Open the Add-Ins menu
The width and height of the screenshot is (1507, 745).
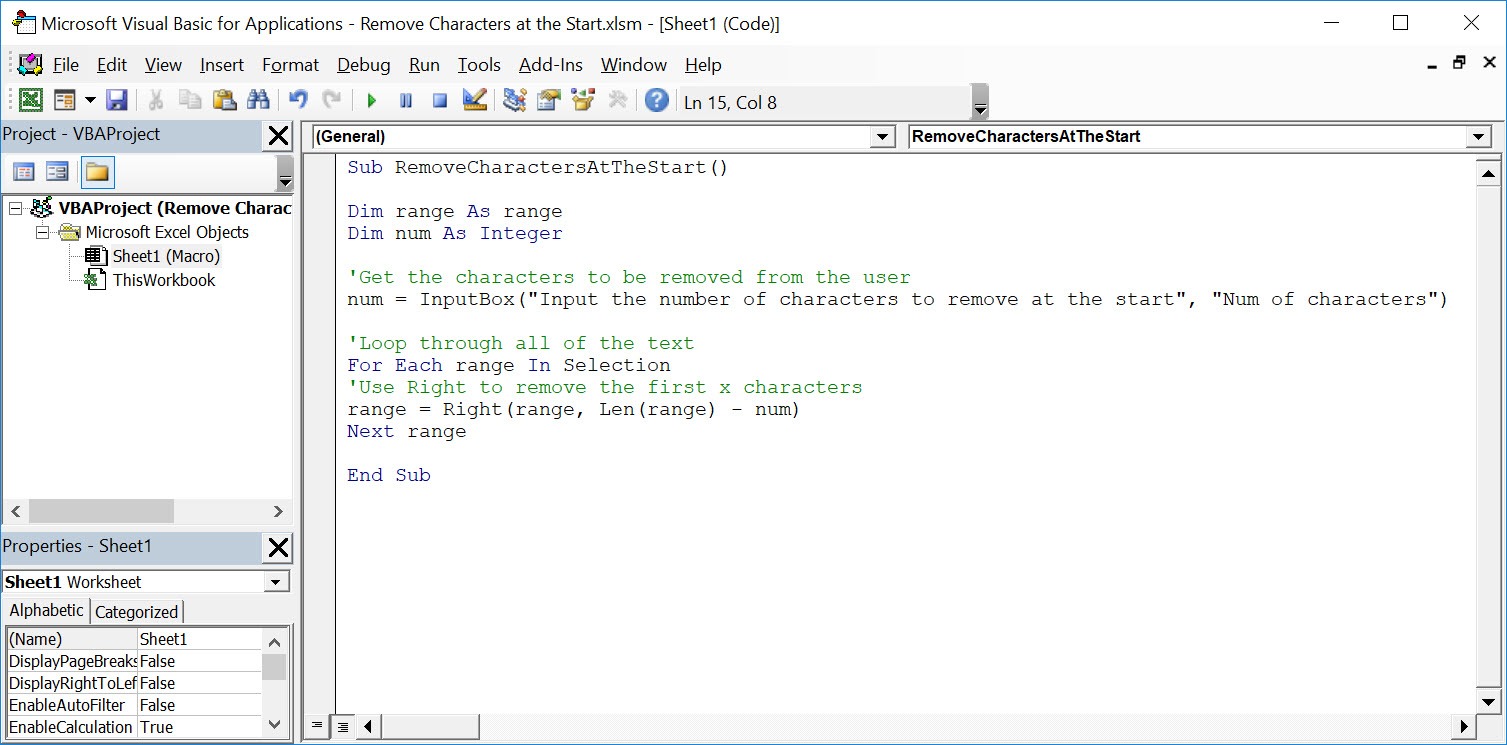[x=551, y=65]
